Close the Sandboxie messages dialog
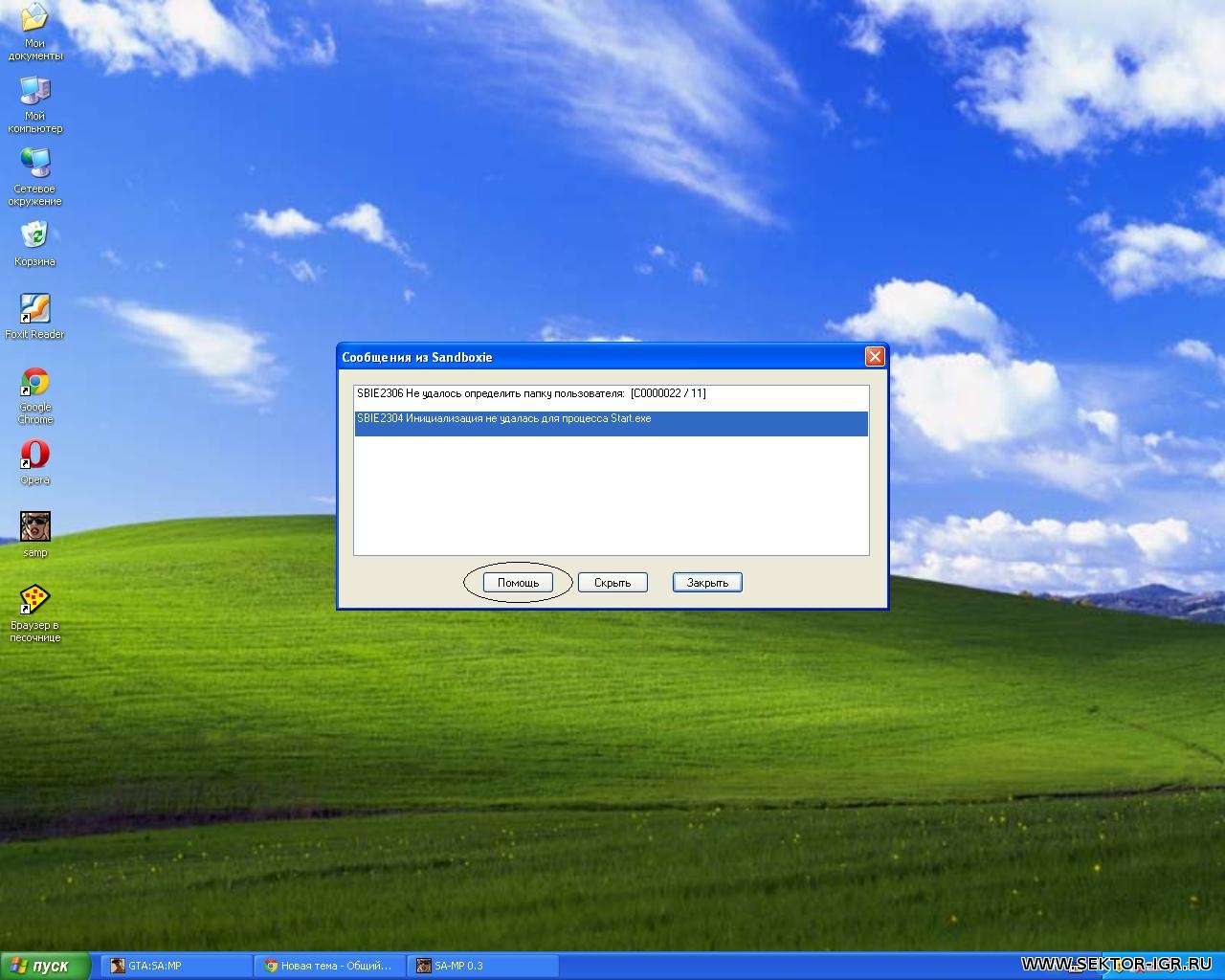The height and width of the screenshot is (980, 1225). click(875, 356)
